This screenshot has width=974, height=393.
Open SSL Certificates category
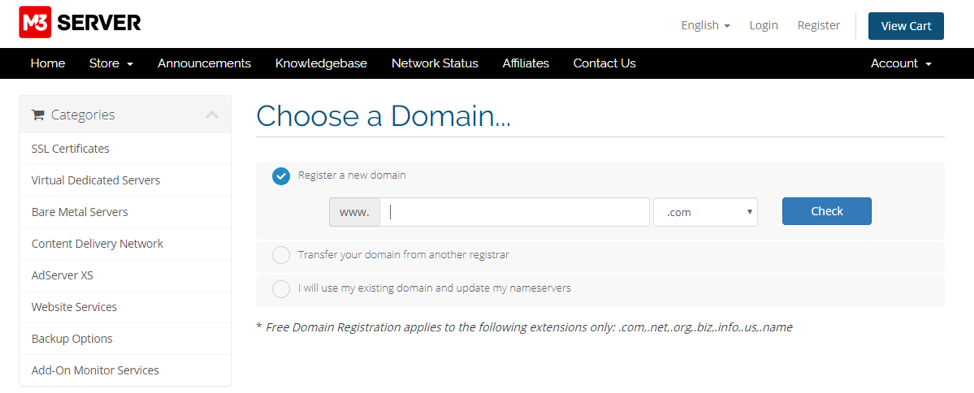[125, 149]
